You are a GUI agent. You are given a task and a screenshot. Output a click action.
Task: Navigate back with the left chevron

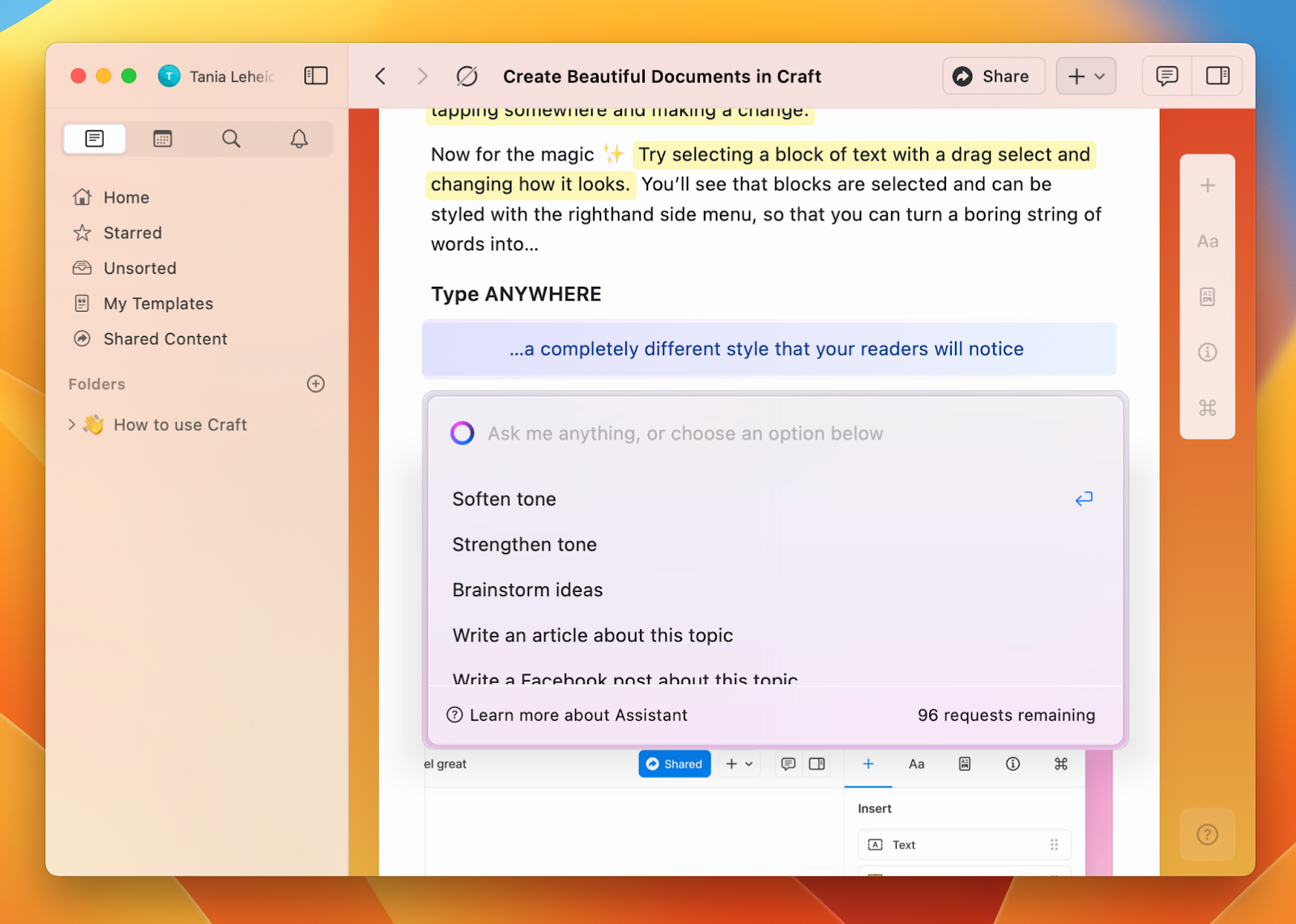pyautogui.click(x=379, y=75)
